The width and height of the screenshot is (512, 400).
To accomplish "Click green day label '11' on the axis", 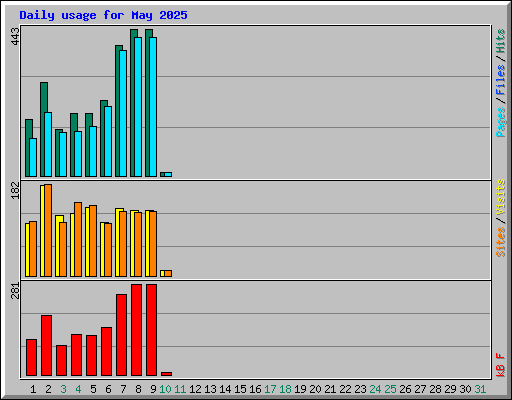I will pos(180,389).
